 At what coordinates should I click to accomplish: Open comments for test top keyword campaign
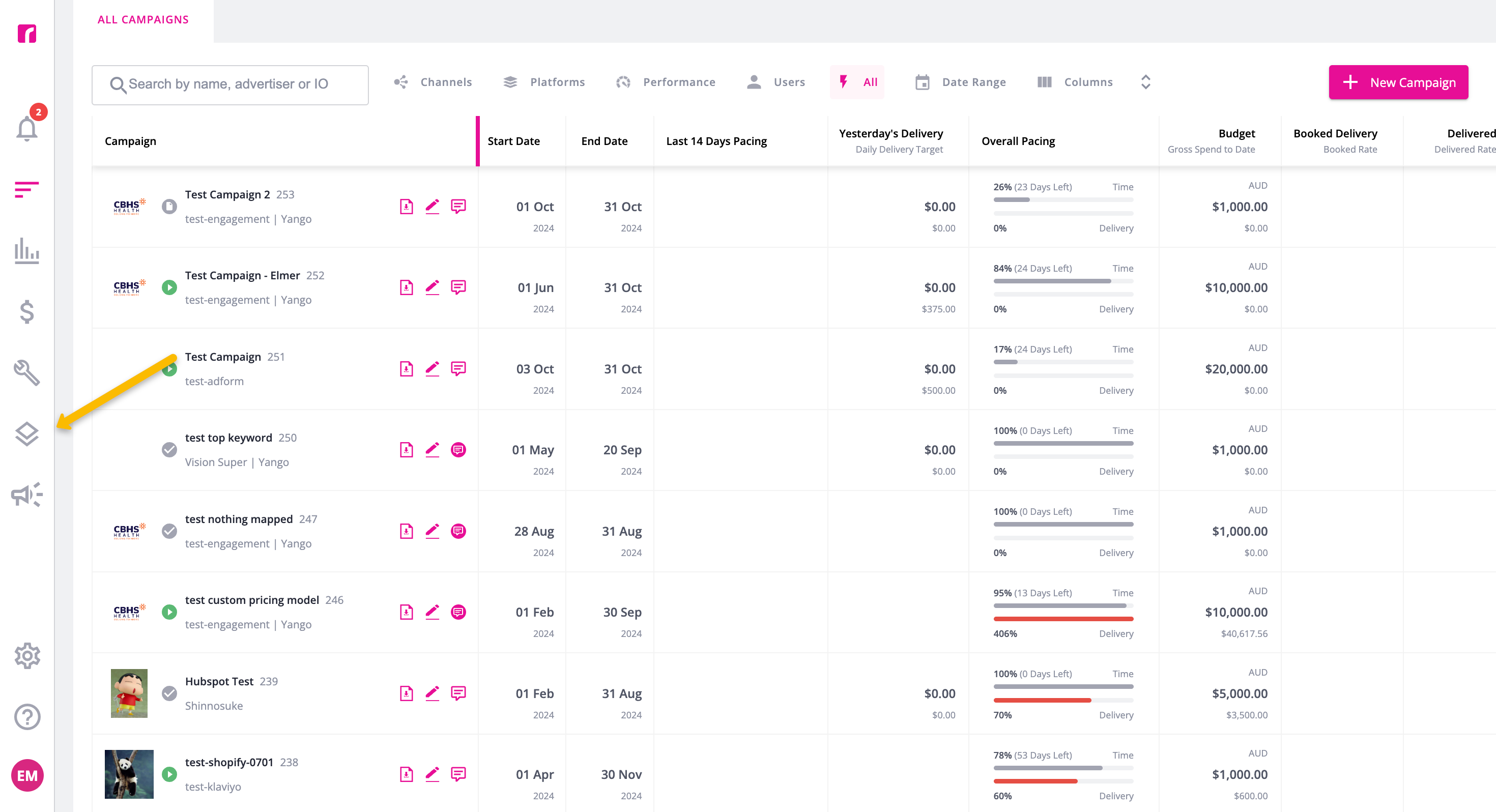click(x=458, y=450)
